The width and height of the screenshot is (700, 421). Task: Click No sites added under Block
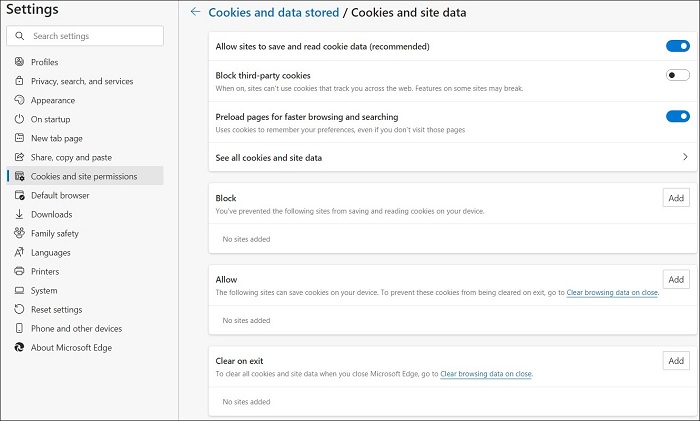pyautogui.click(x=246, y=239)
